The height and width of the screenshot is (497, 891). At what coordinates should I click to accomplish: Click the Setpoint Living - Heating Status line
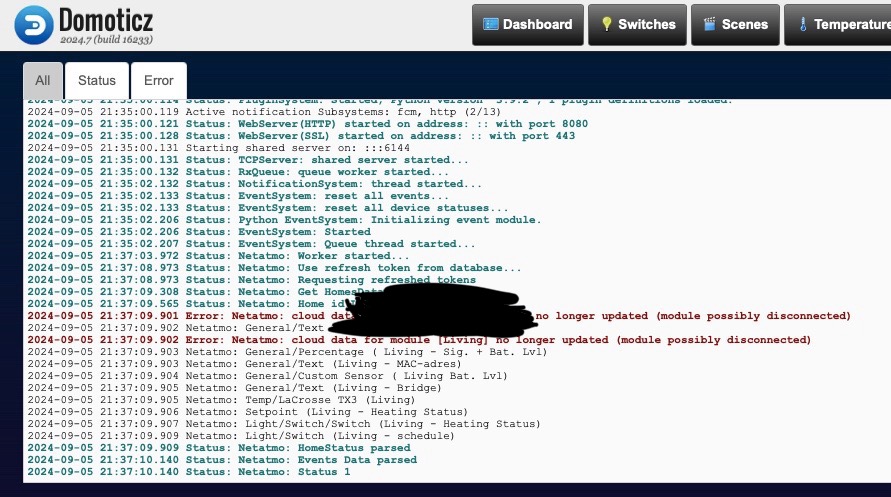click(x=248, y=412)
